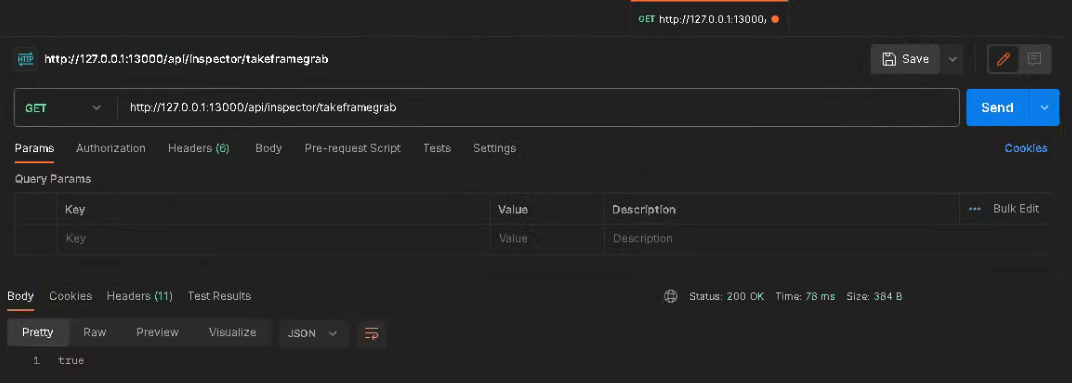
Task: Select the pencil edit mode icon
Action: [1003, 59]
